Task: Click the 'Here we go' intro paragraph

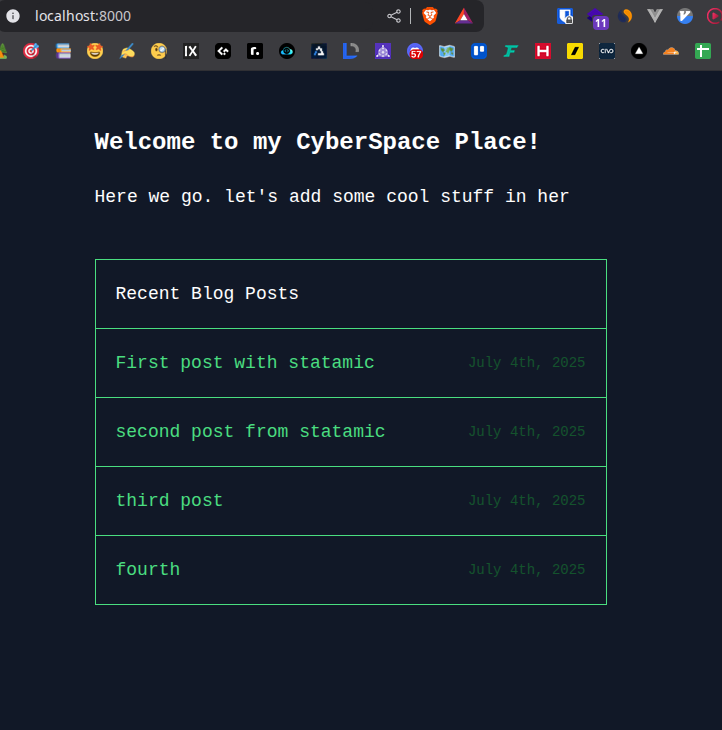Action: click(331, 196)
